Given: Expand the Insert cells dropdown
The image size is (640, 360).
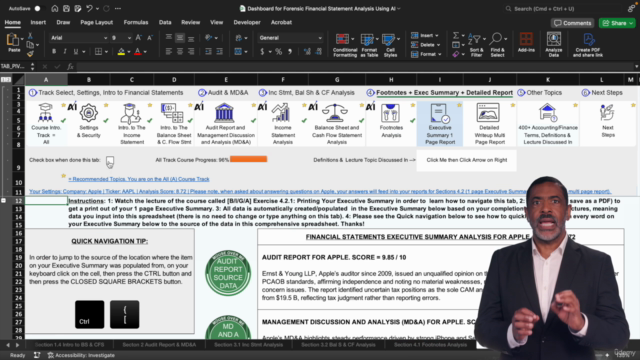Looking at the screenshot, I should (436, 36).
